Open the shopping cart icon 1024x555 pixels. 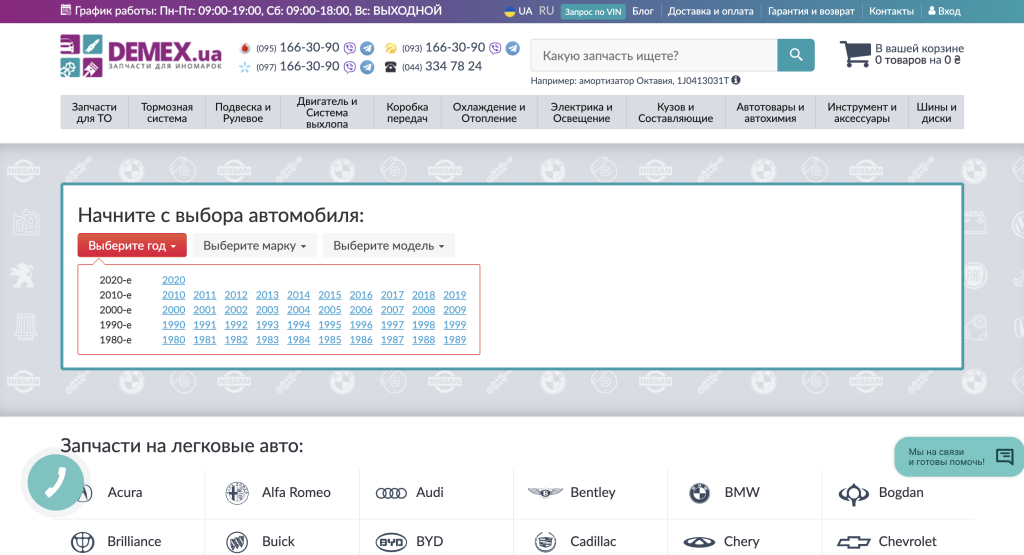tap(855, 54)
